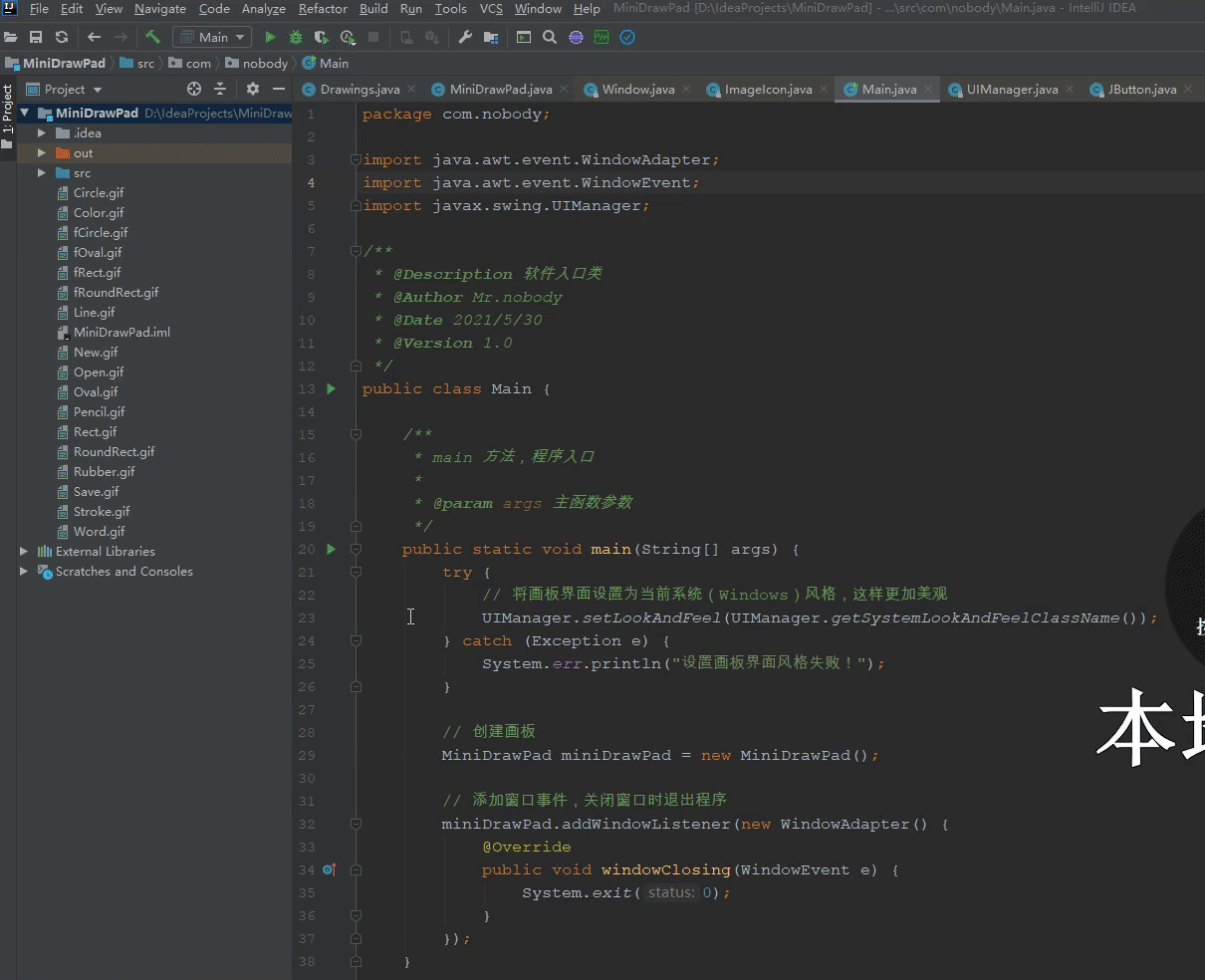Open the Main run configuration dropdown
Screen dimensions: 1205x980
pyautogui.click(x=213, y=37)
